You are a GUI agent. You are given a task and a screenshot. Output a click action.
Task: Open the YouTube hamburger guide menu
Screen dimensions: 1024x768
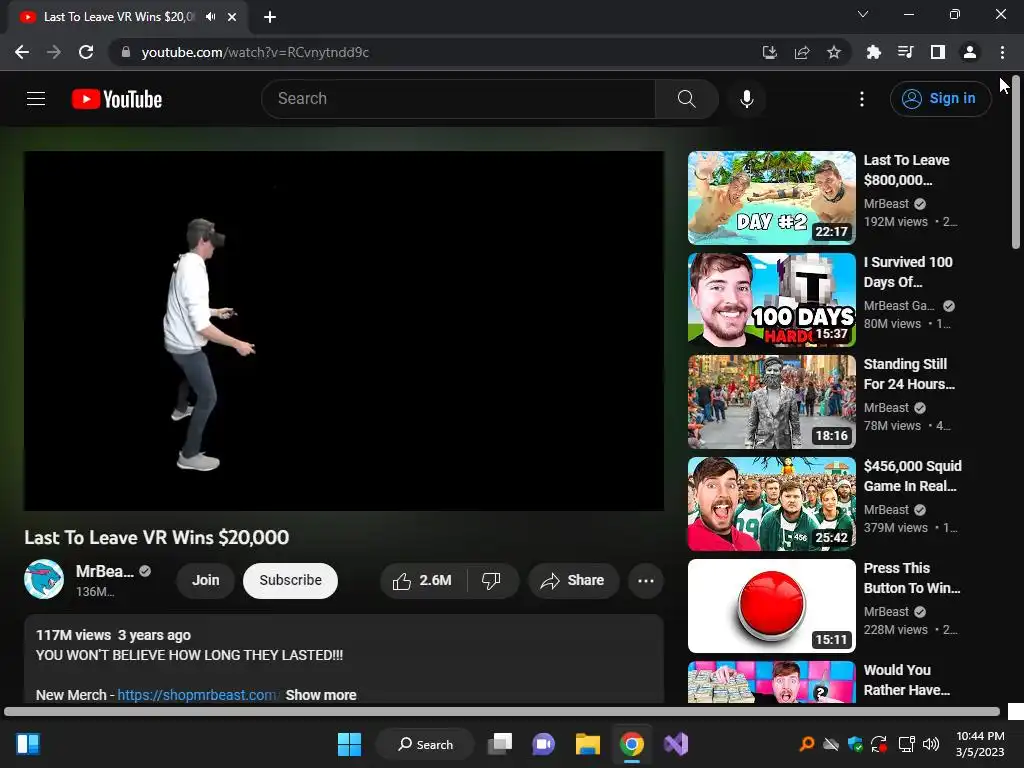(x=36, y=99)
